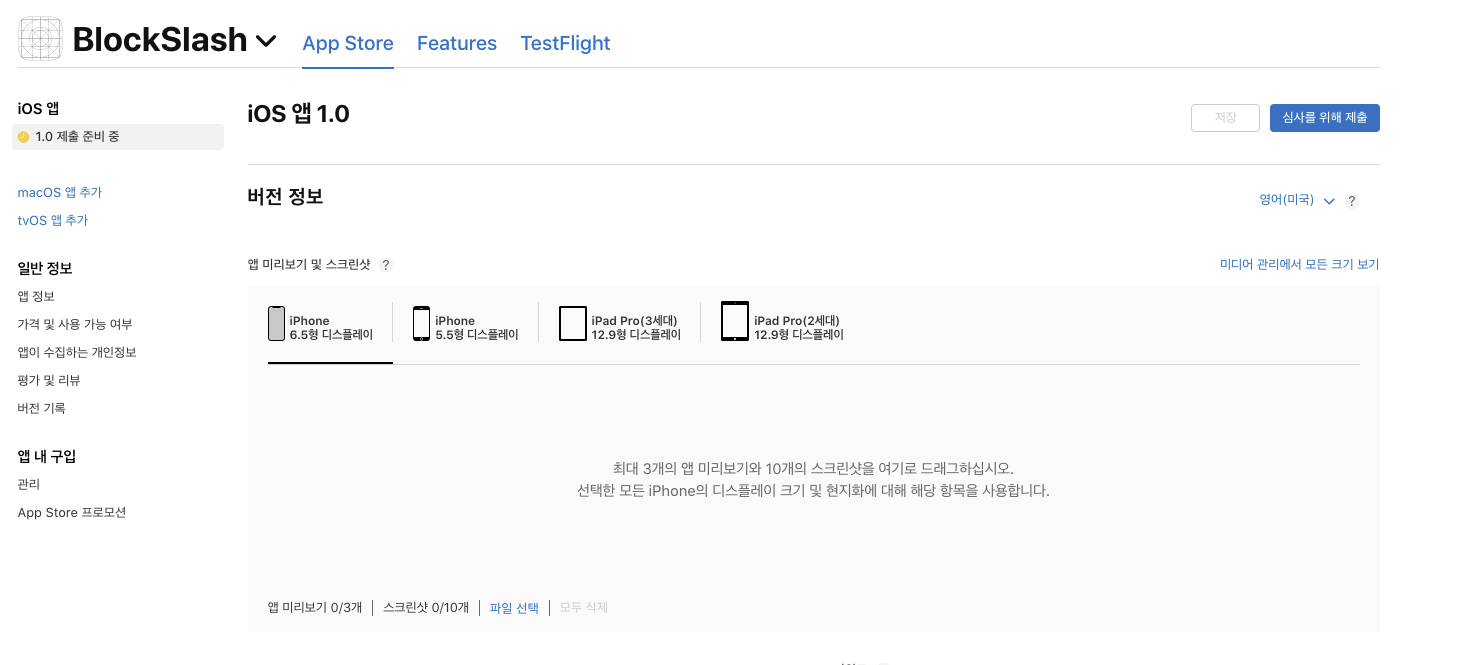
Task: Click the iOS 앱 1.0 heading
Action: [x=298, y=114]
